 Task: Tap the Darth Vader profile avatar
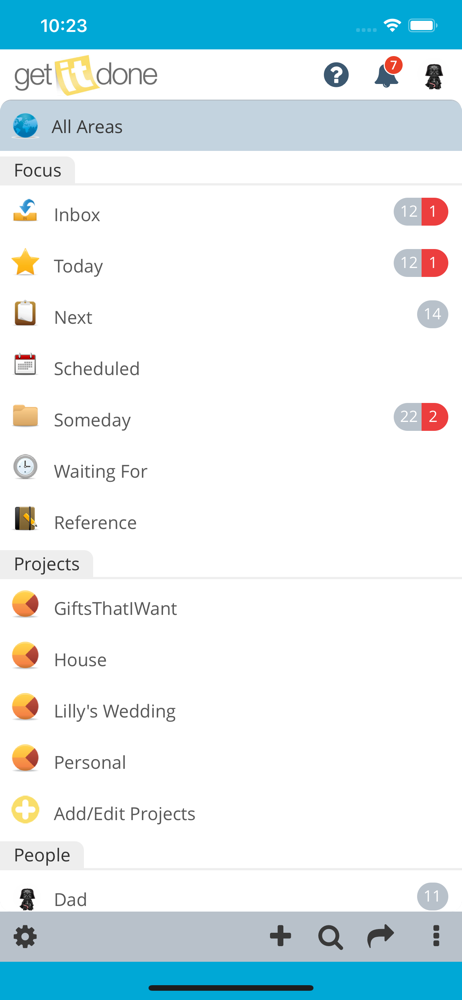pos(435,76)
